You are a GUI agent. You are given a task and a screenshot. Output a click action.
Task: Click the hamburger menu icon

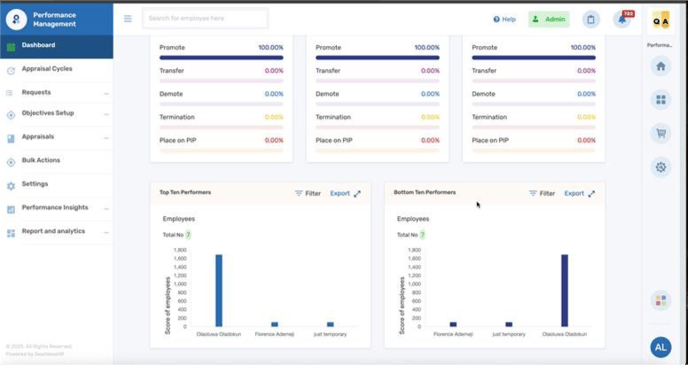tap(128, 18)
